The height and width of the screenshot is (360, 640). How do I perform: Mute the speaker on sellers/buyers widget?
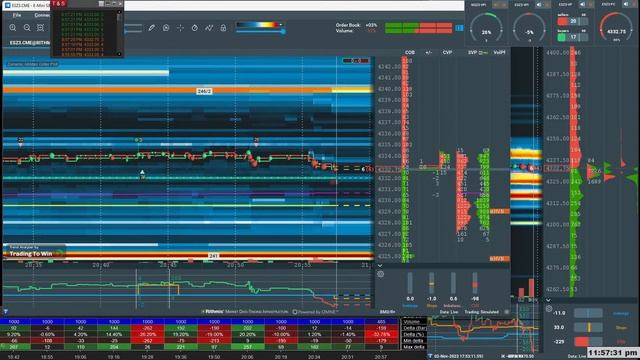[582, 4]
